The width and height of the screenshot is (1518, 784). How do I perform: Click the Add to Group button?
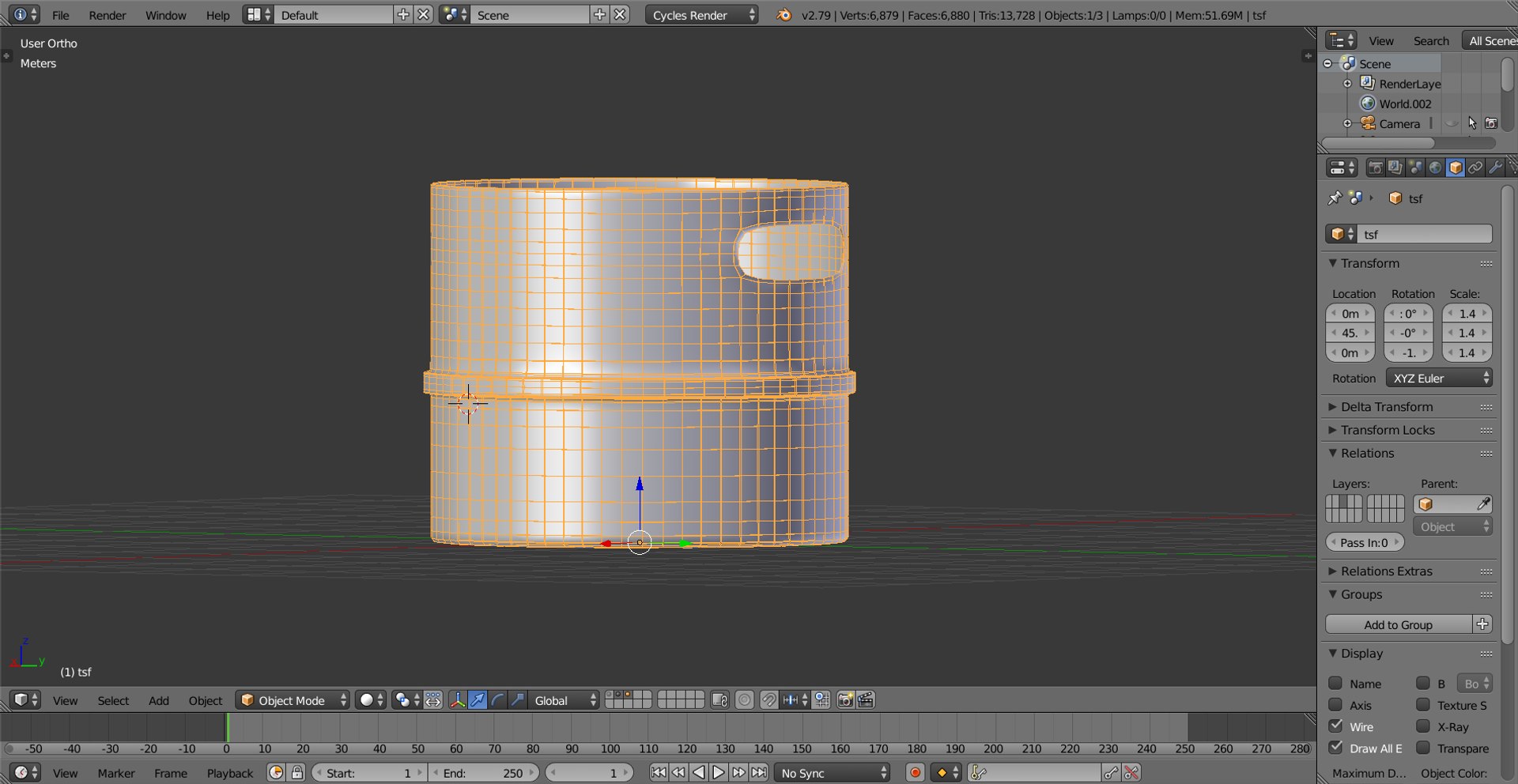pos(1398,624)
